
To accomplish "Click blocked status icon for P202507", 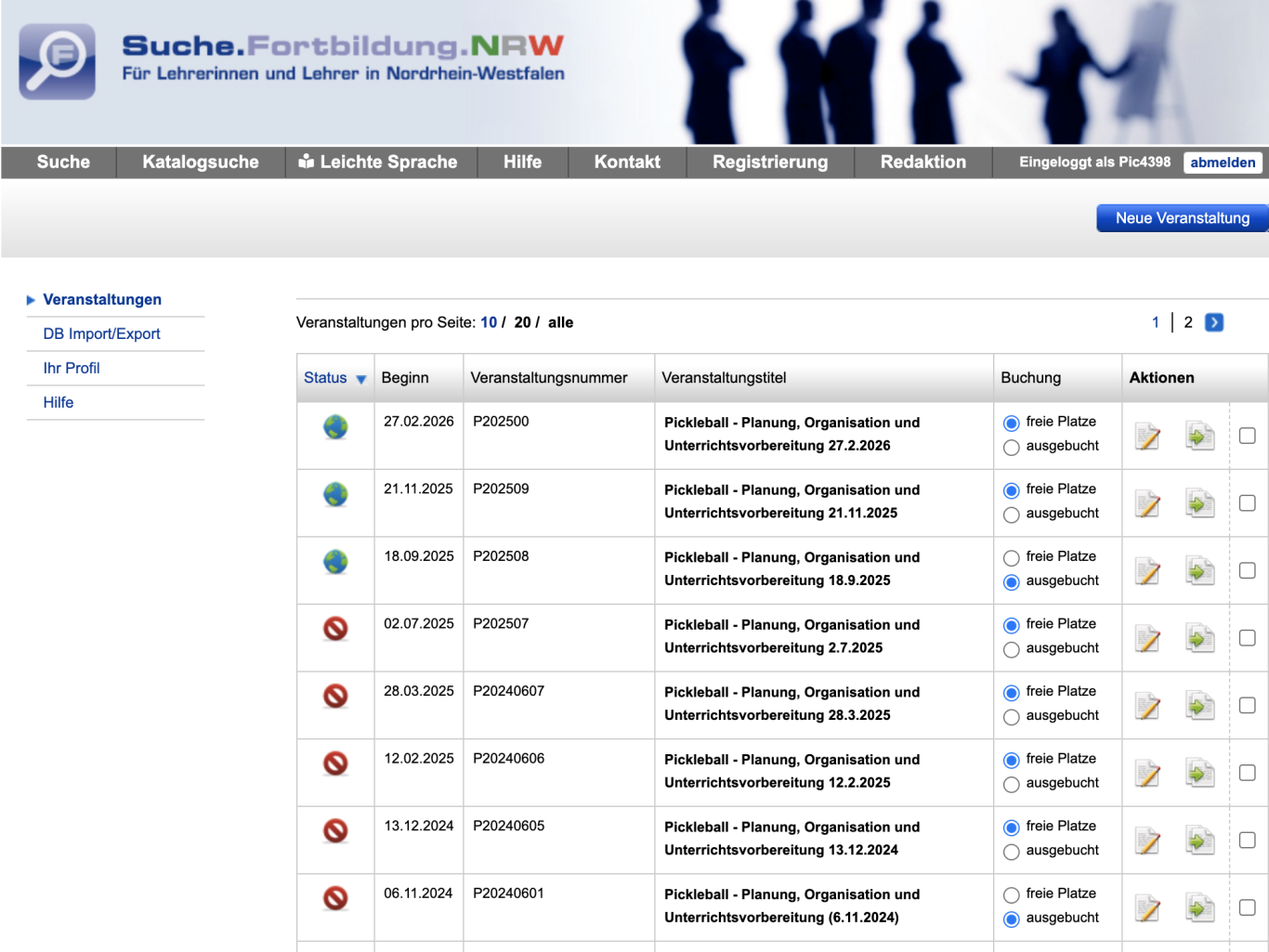I will pyautogui.click(x=335, y=629).
